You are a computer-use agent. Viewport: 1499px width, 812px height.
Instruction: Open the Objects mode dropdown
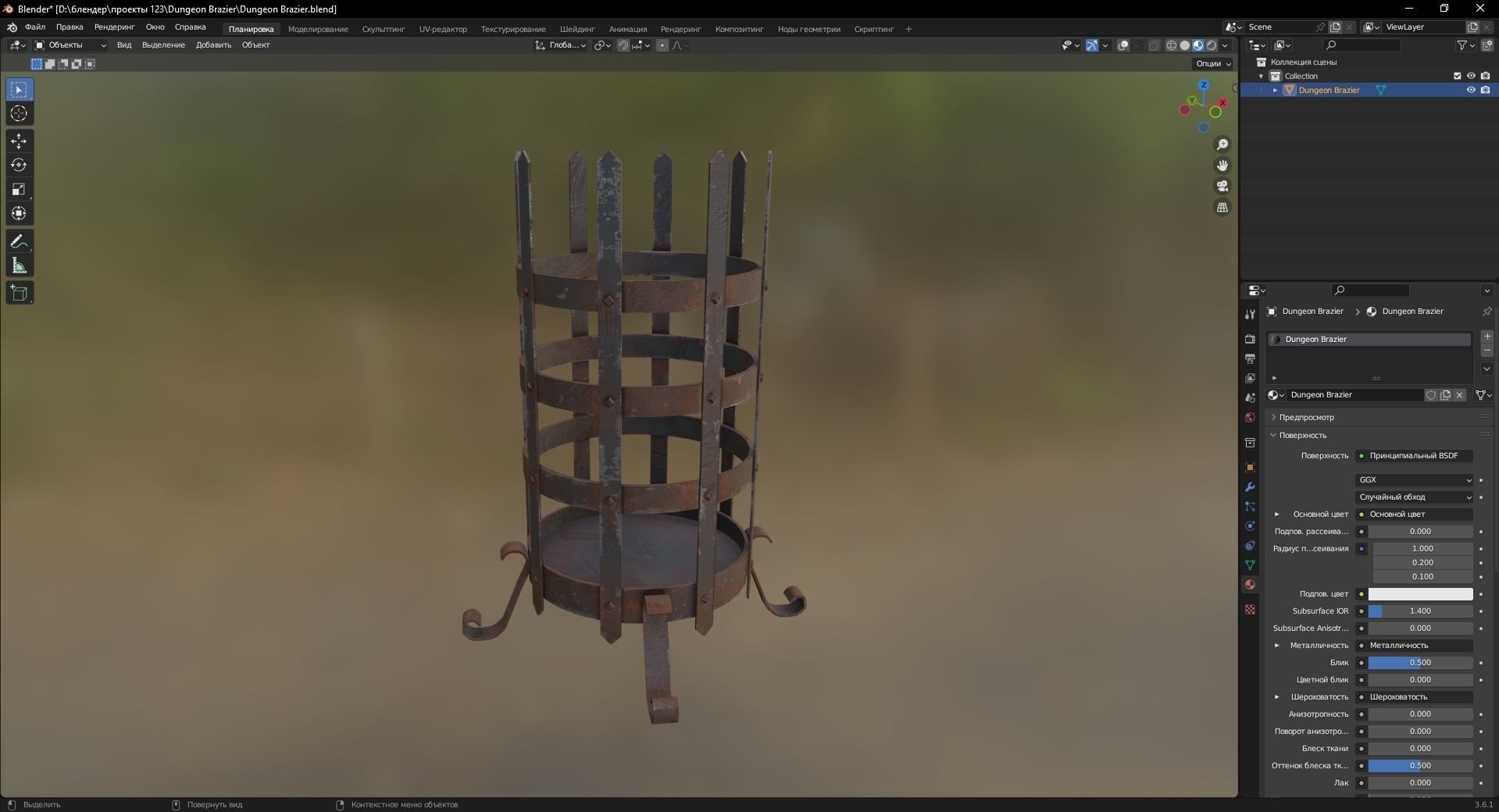[x=70, y=45]
